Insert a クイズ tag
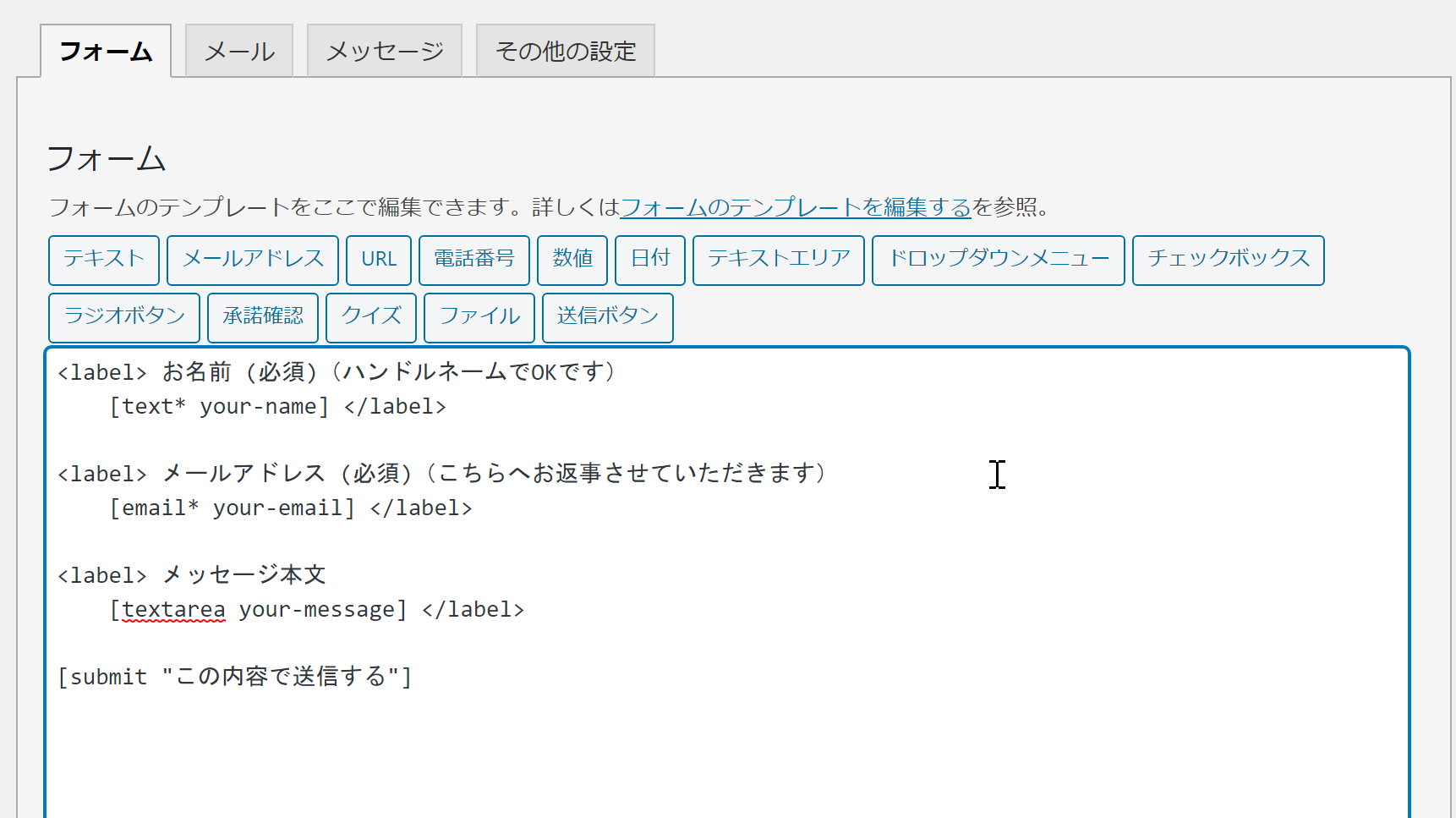Viewport: 1456px width, 818px height. (x=371, y=317)
